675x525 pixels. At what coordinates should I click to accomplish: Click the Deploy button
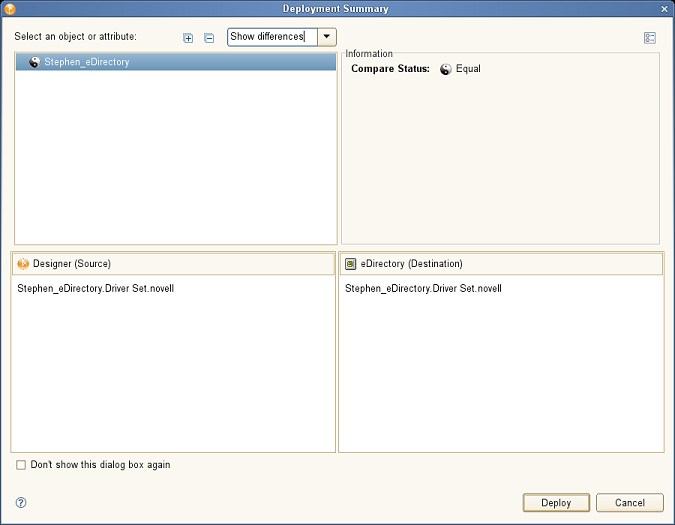click(x=556, y=503)
